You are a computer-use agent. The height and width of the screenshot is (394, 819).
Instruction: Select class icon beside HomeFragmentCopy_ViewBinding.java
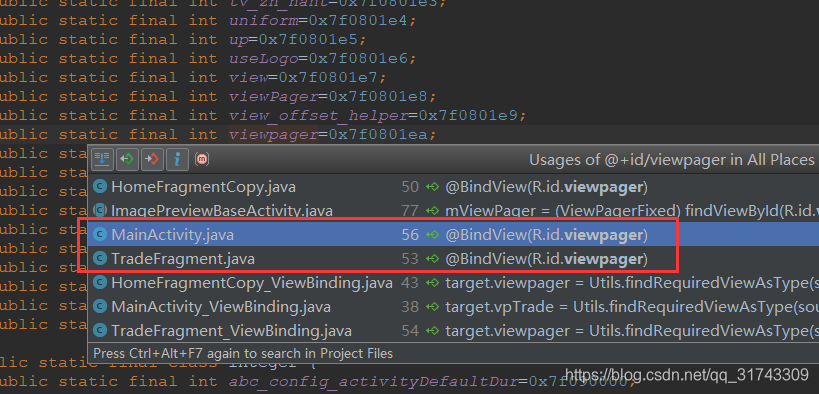[x=100, y=283]
